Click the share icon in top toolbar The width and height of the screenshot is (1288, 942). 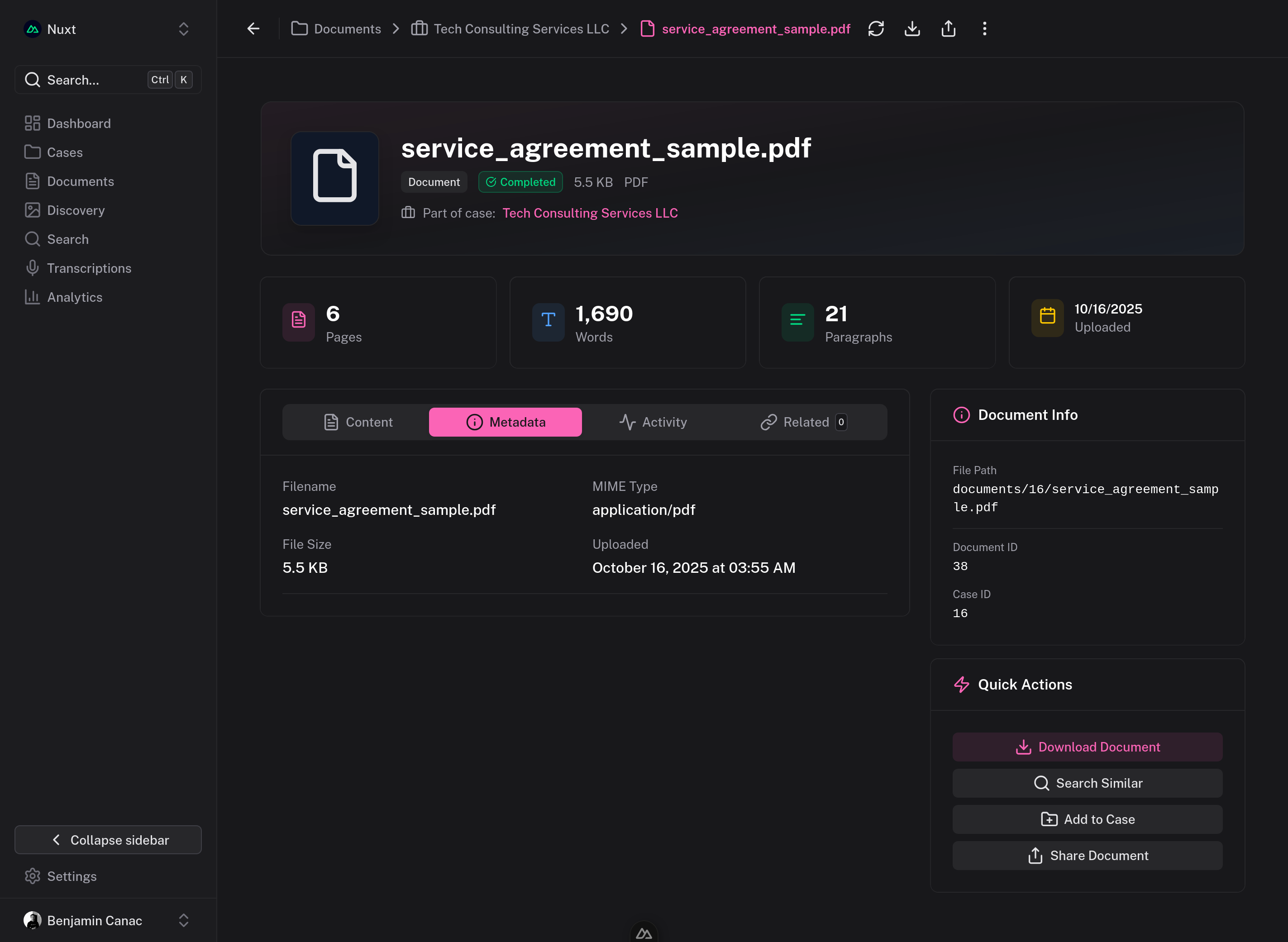click(x=948, y=29)
